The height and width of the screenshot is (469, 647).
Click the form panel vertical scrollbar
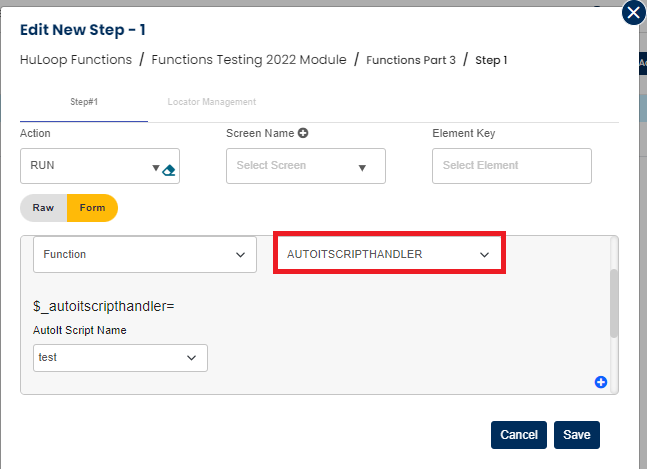pos(614,300)
